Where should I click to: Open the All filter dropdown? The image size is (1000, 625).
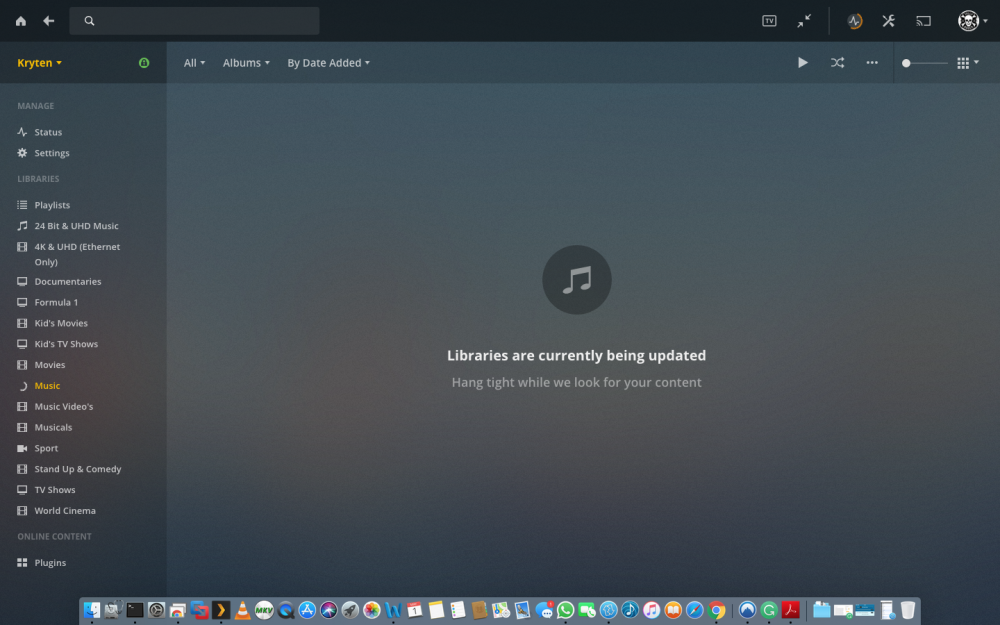(195, 62)
